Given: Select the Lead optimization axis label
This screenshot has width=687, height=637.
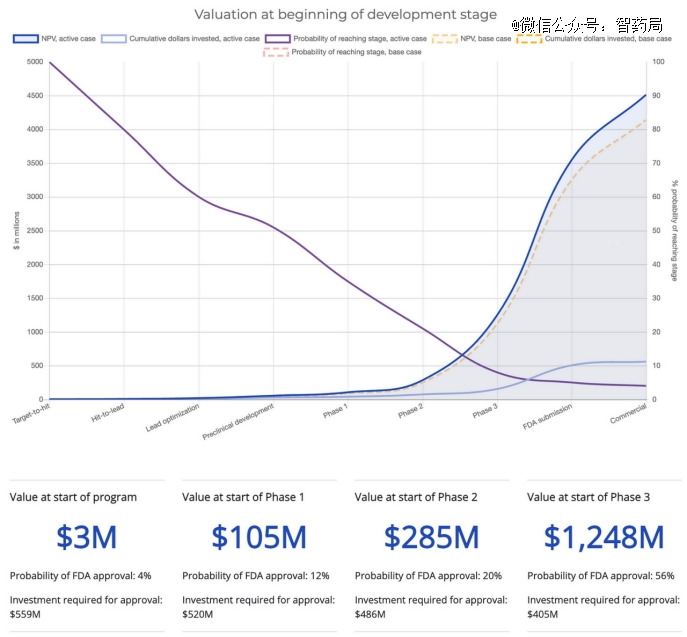Looking at the screenshot, I should pos(172,418).
